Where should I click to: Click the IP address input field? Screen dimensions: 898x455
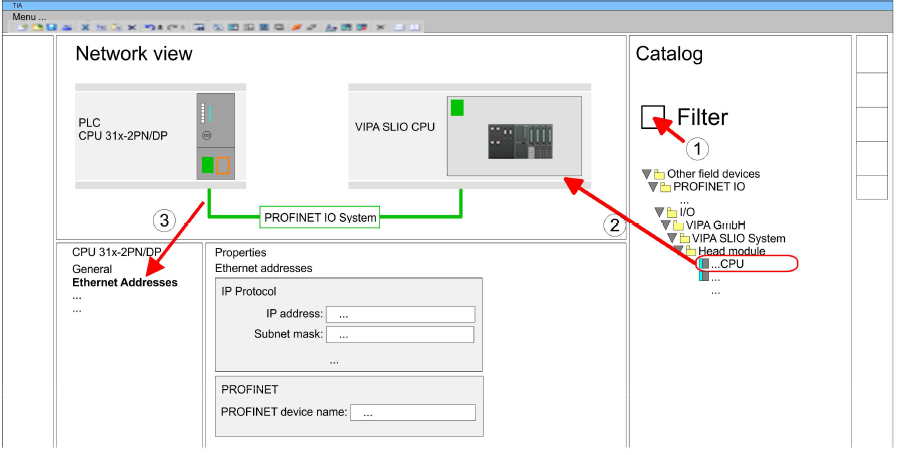(x=400, y=315)
